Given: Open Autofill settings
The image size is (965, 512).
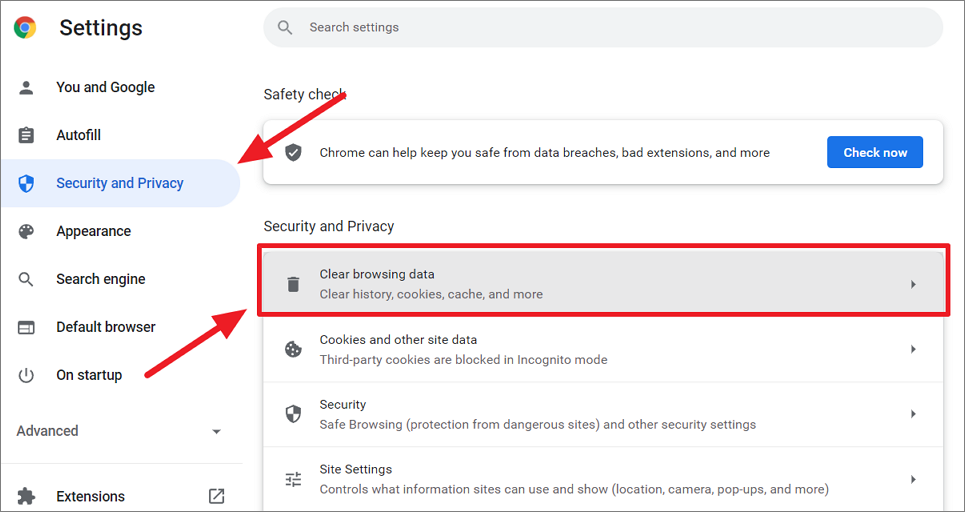Looking at the screenshot, I should pos(78,135).
